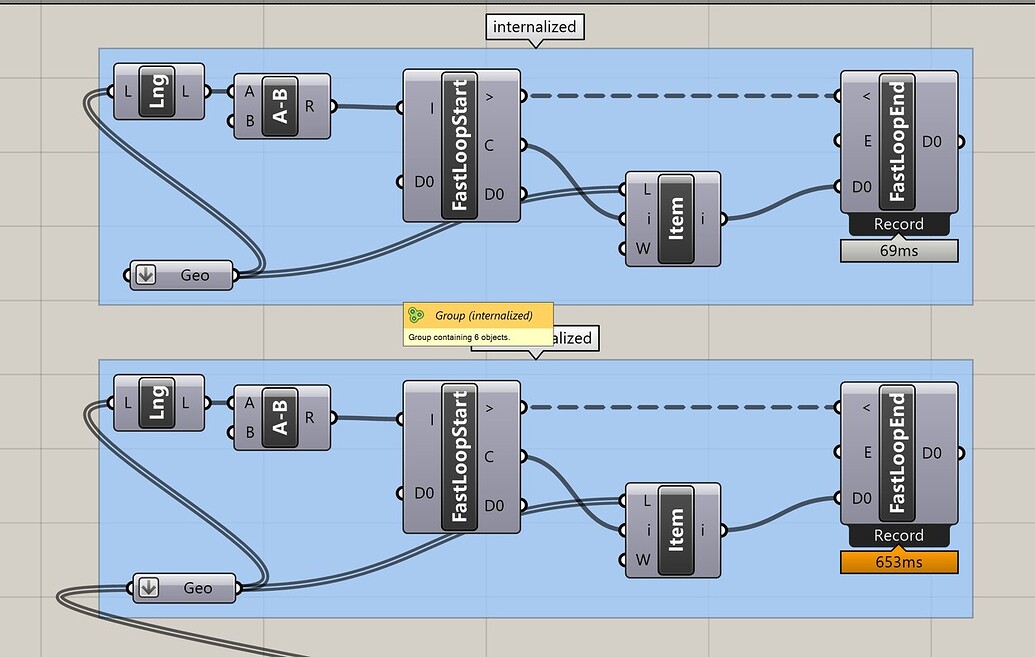Select the FastLoopEnd component in top group
The image size is (1035, 657).
[899, 142]
